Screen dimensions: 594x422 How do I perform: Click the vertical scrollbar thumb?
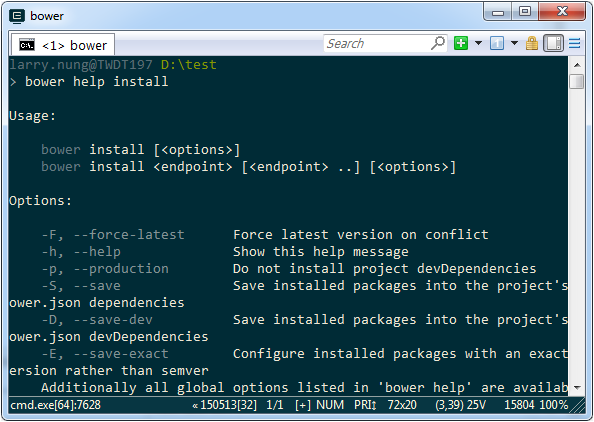point(577,82)
